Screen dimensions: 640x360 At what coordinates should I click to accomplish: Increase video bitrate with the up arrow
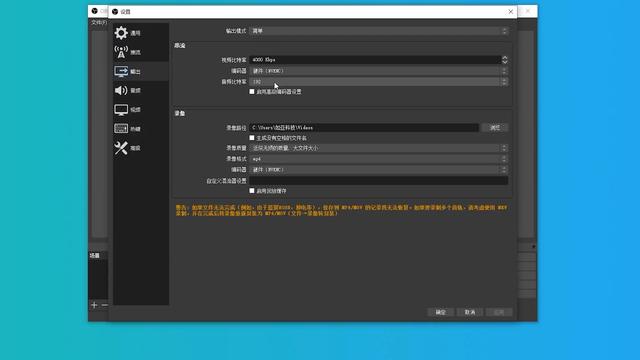click(505, 58)
